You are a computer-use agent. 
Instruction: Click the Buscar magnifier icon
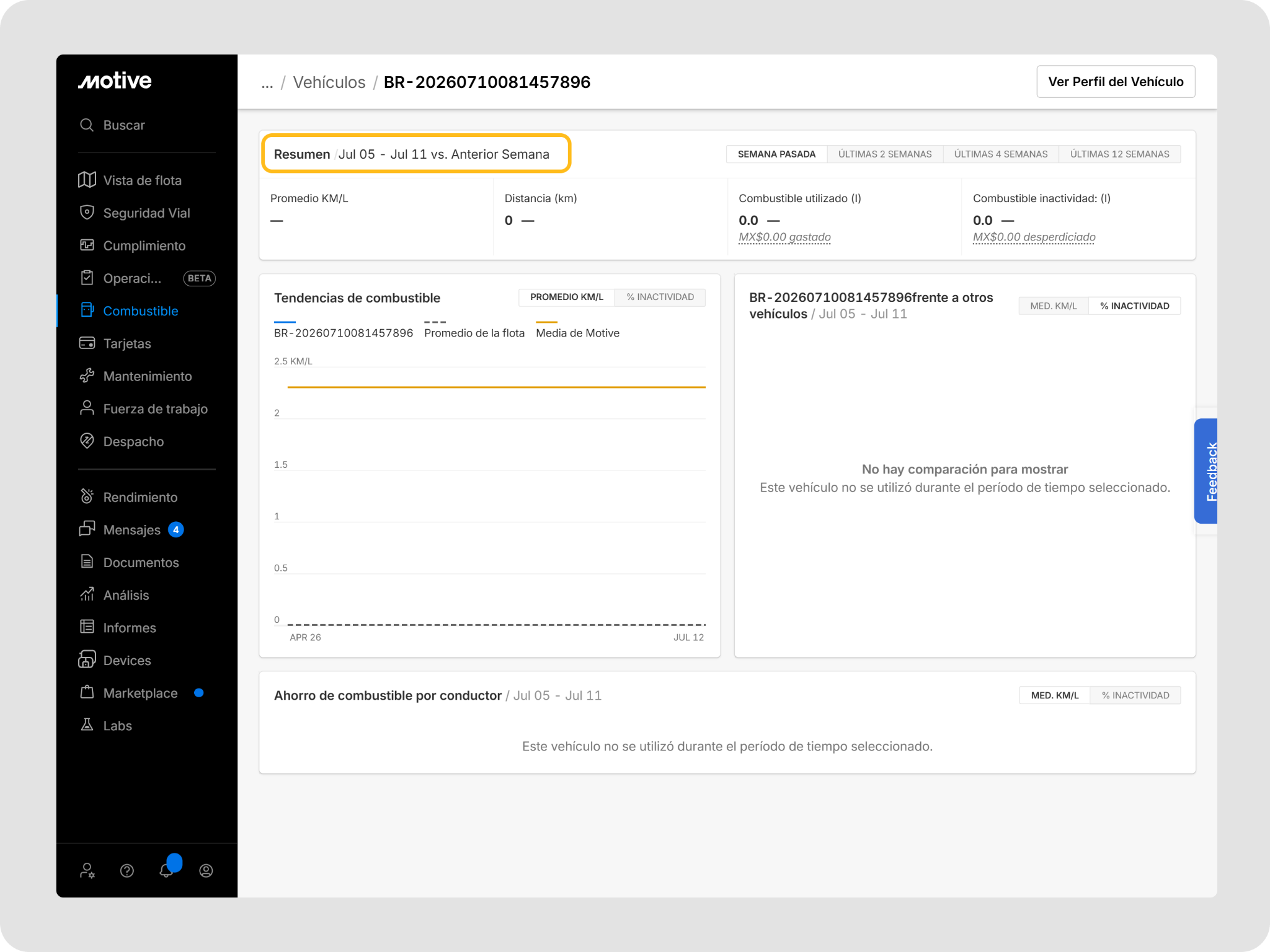pos(87,125)
